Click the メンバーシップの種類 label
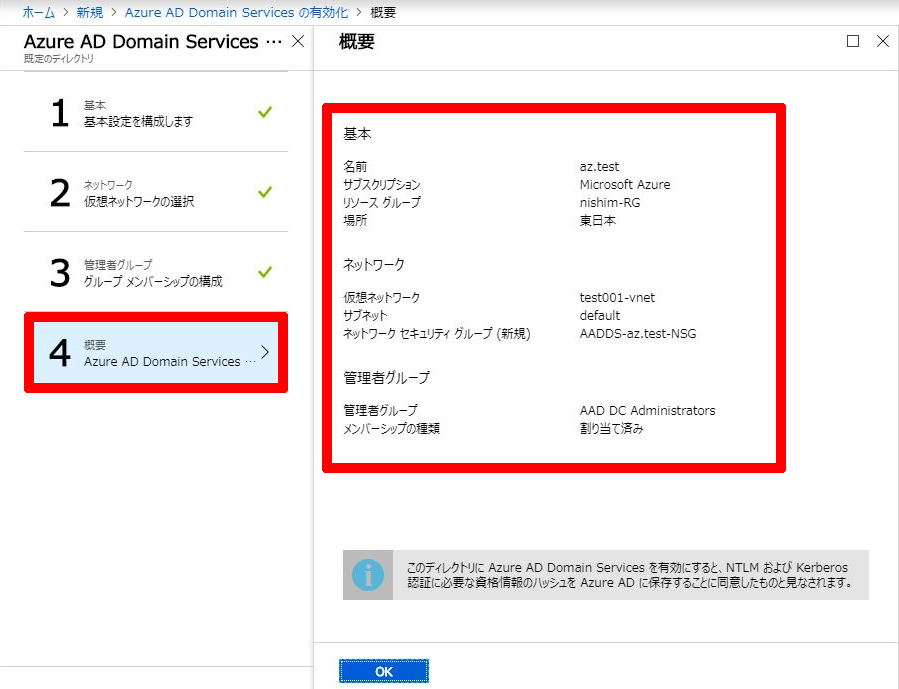This screenshot has width=899, height=689. 391,428
